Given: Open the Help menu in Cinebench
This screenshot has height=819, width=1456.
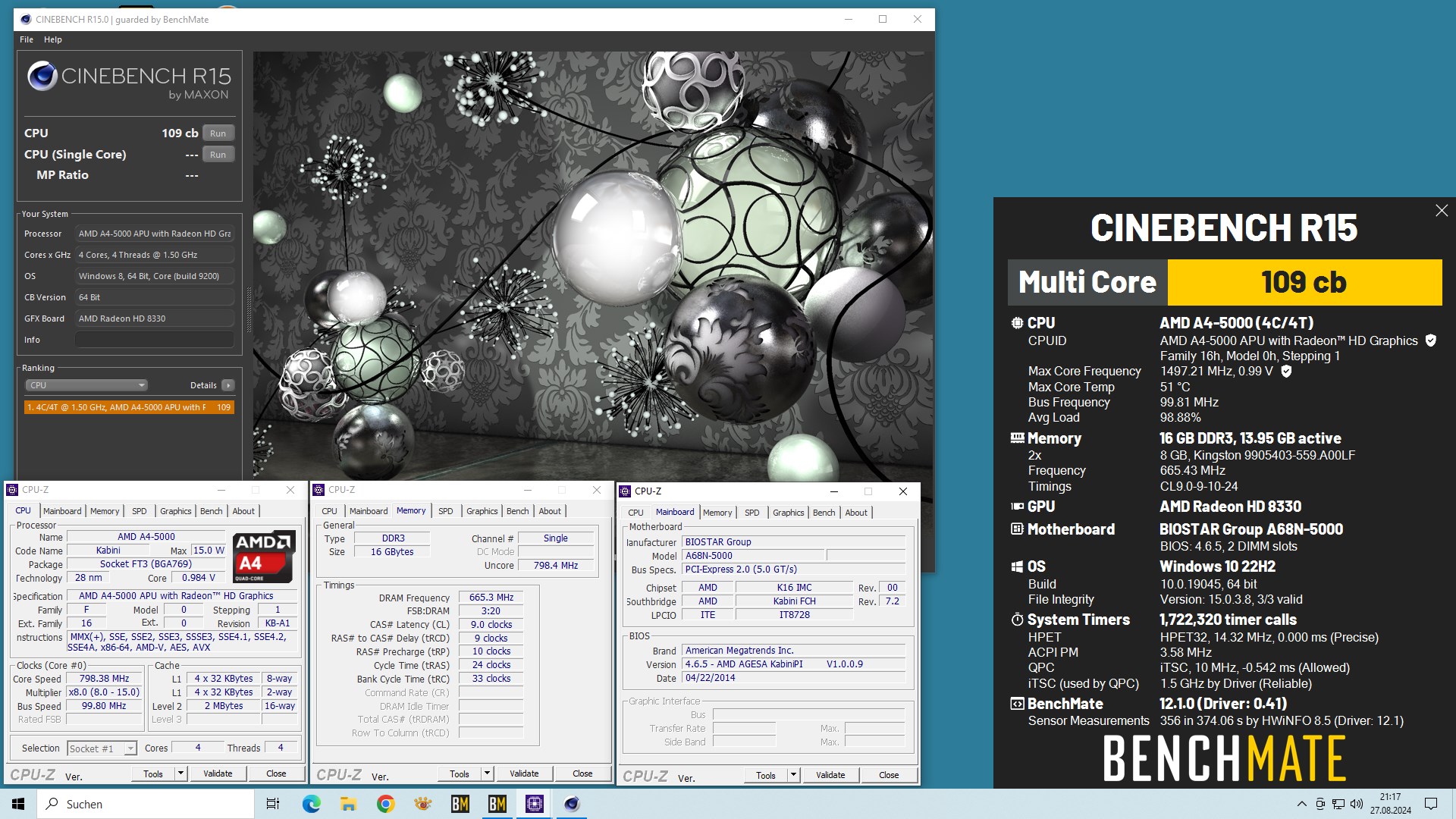Looking at the screenshot, I should 53,39.
